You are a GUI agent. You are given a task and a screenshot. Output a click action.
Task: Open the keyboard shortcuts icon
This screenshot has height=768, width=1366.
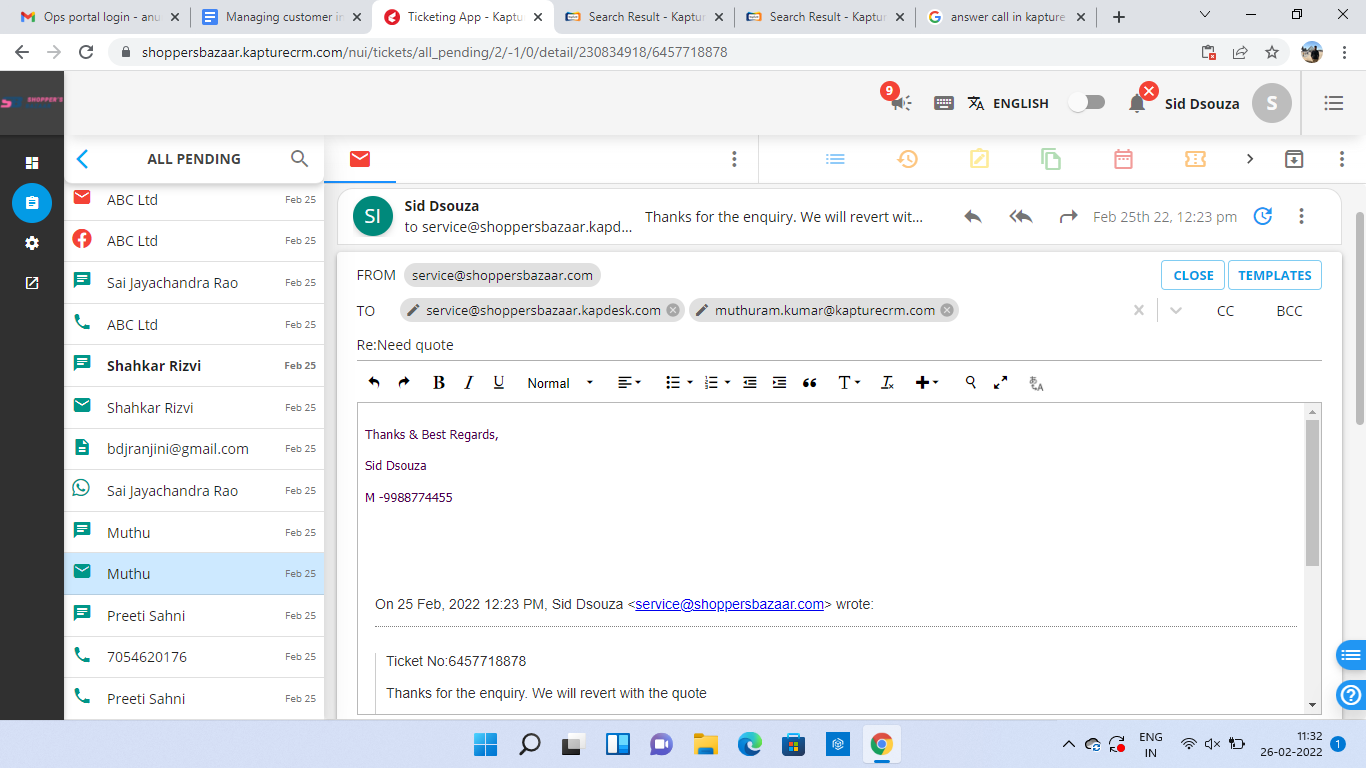[943, 103]
